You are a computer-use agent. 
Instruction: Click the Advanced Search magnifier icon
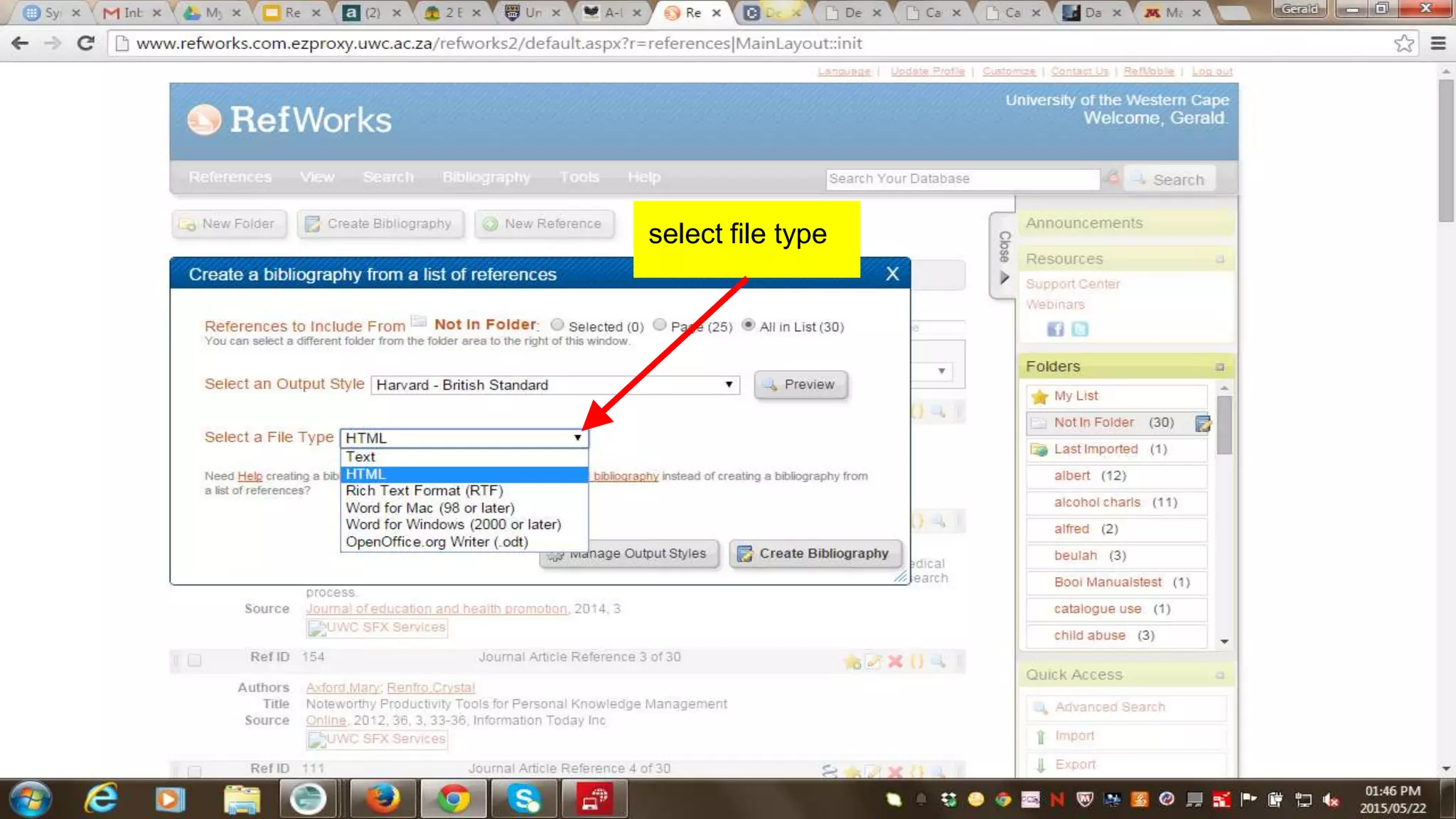(x=1040, y=707)
